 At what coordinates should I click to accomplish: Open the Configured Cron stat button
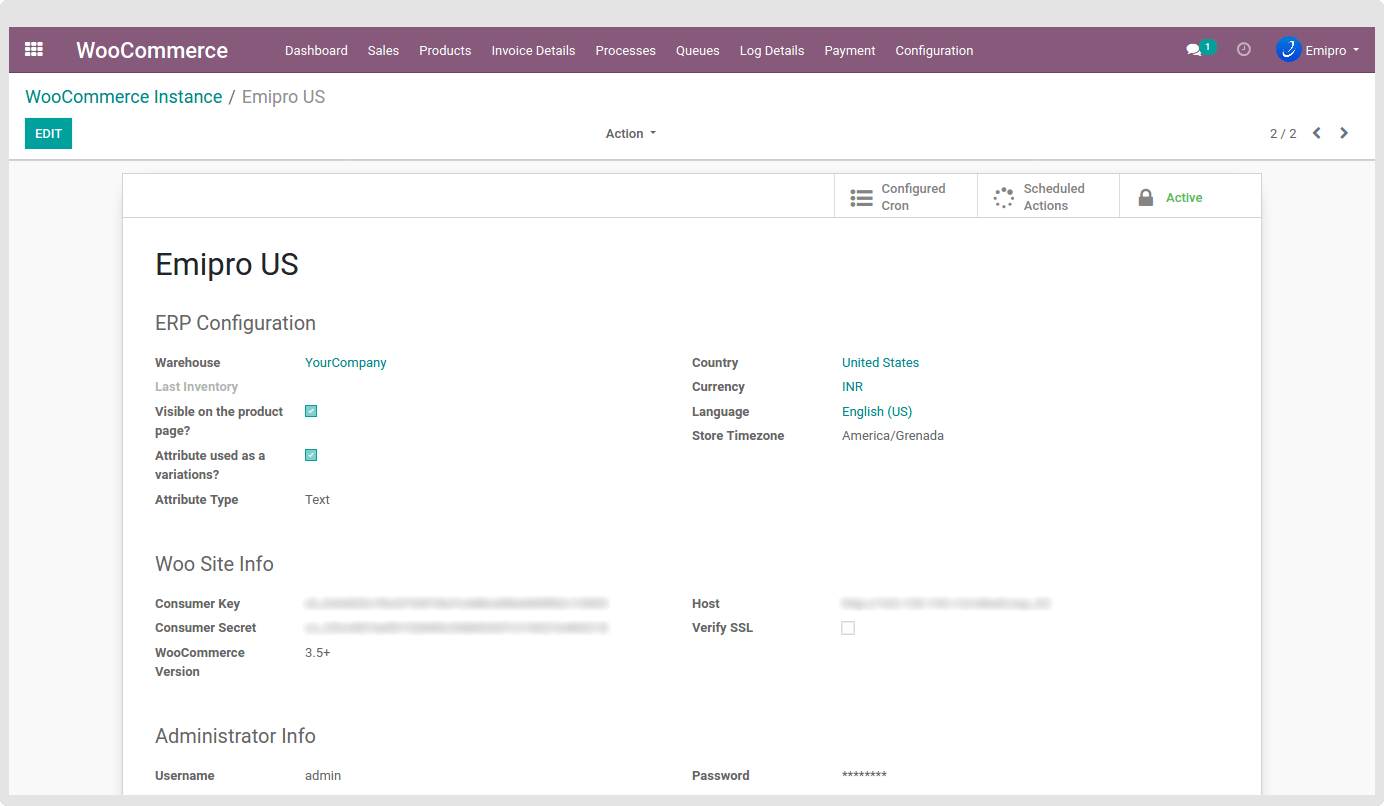tap(906, 196)
